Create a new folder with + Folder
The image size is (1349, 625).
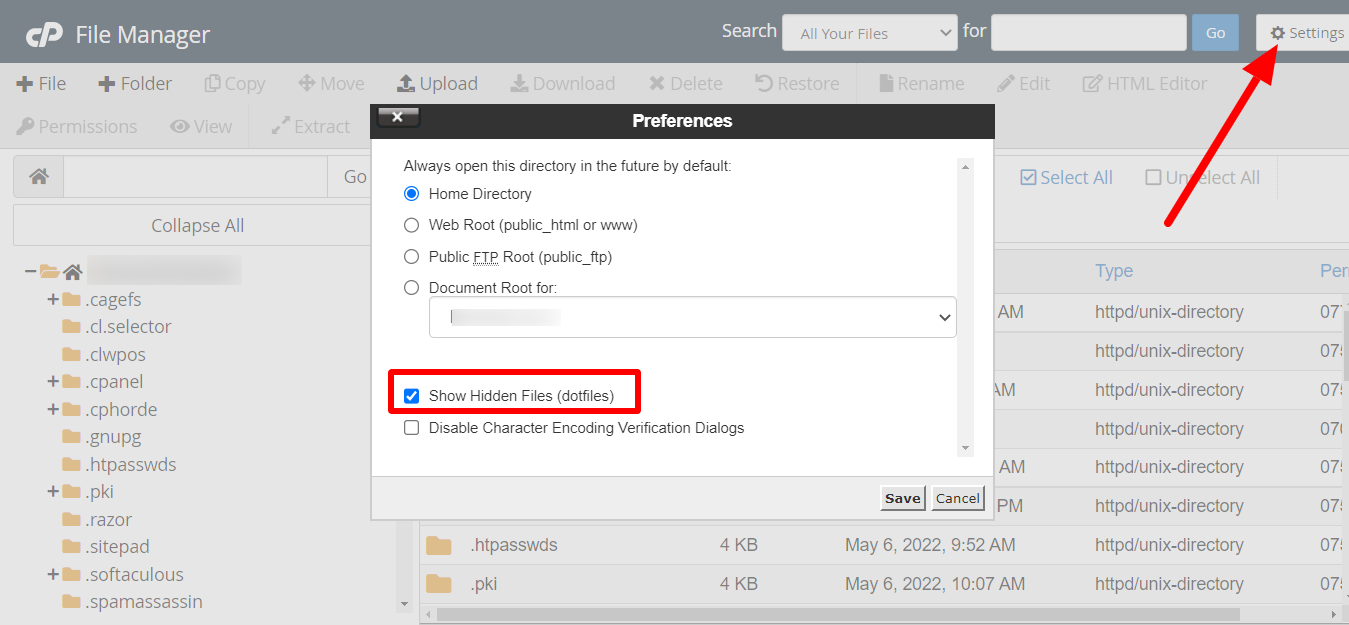(135, 84)
